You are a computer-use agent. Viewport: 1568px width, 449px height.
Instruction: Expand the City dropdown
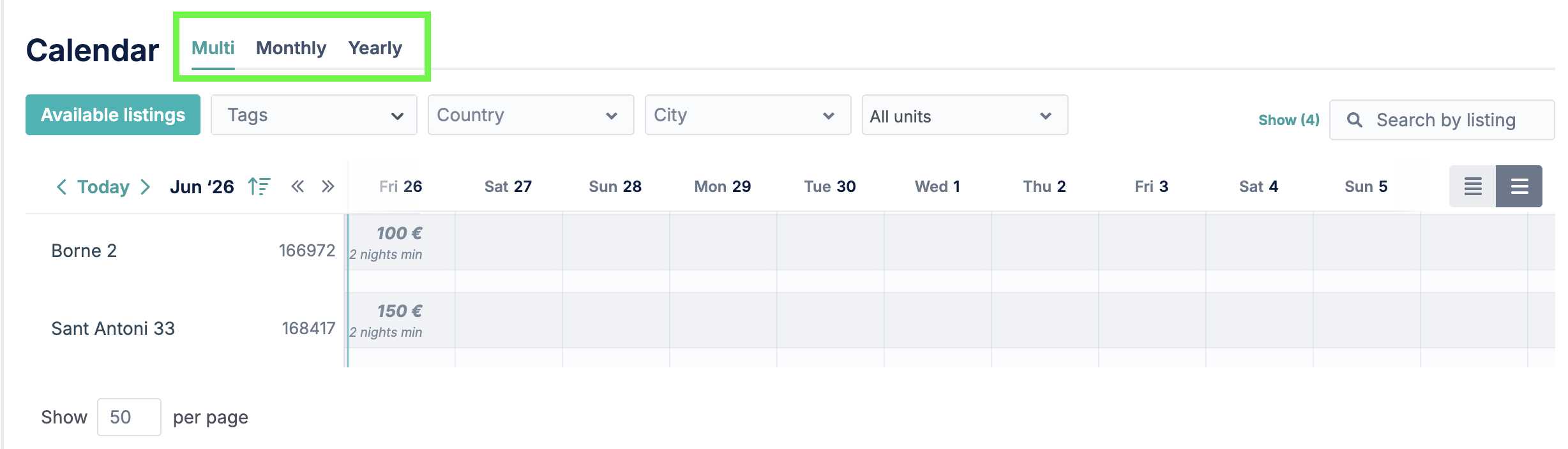click(748, 115)
